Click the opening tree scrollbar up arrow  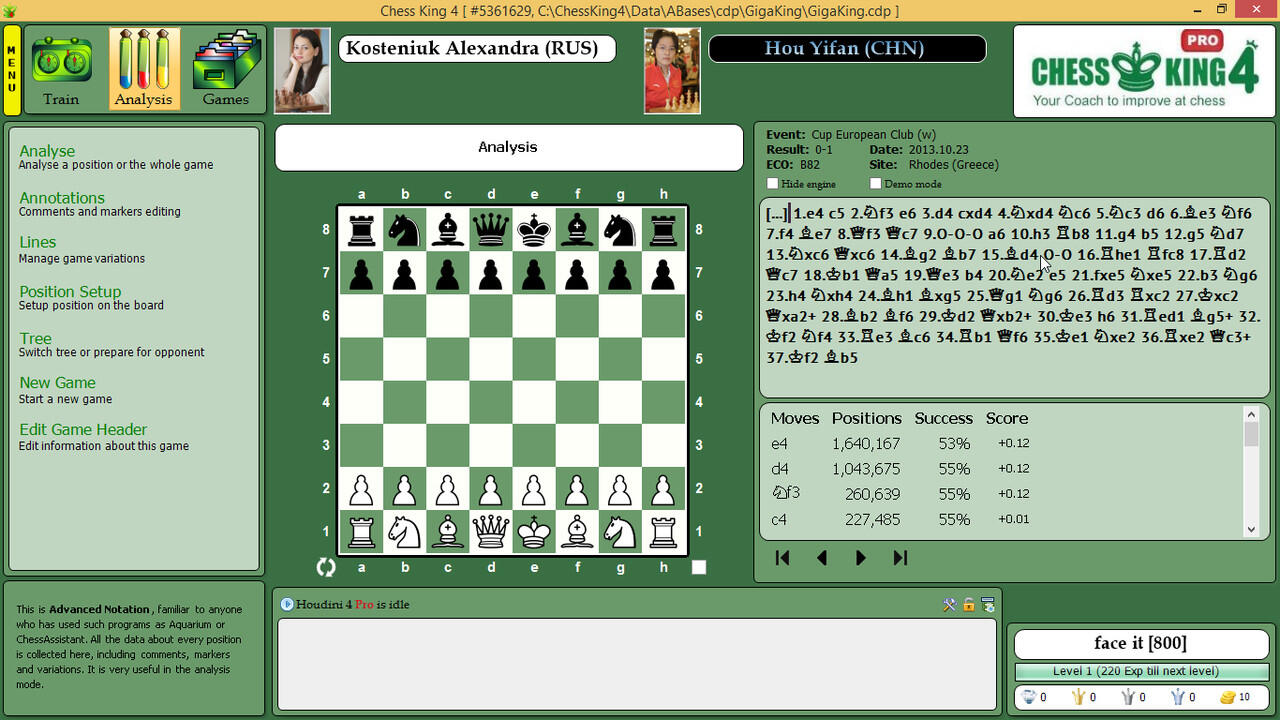click(1251, 414)
